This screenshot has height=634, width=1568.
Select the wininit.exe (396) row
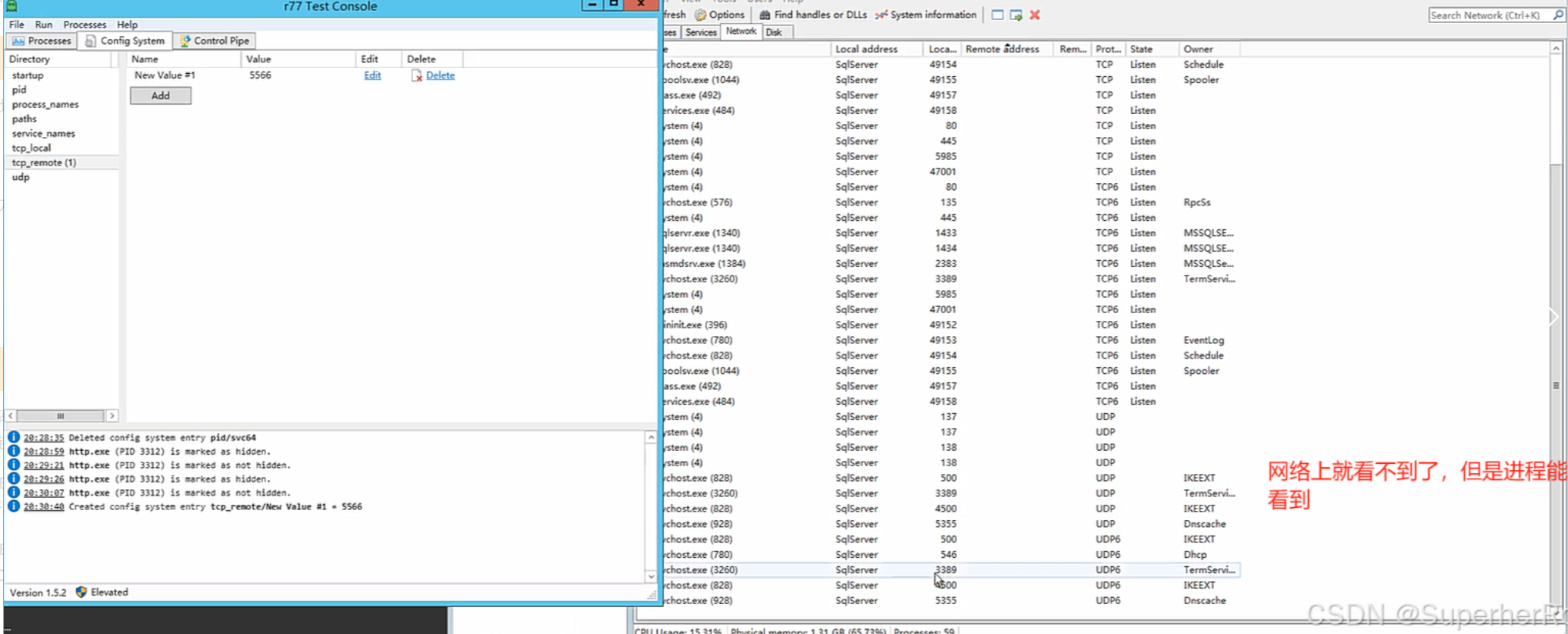click(951, 325)
